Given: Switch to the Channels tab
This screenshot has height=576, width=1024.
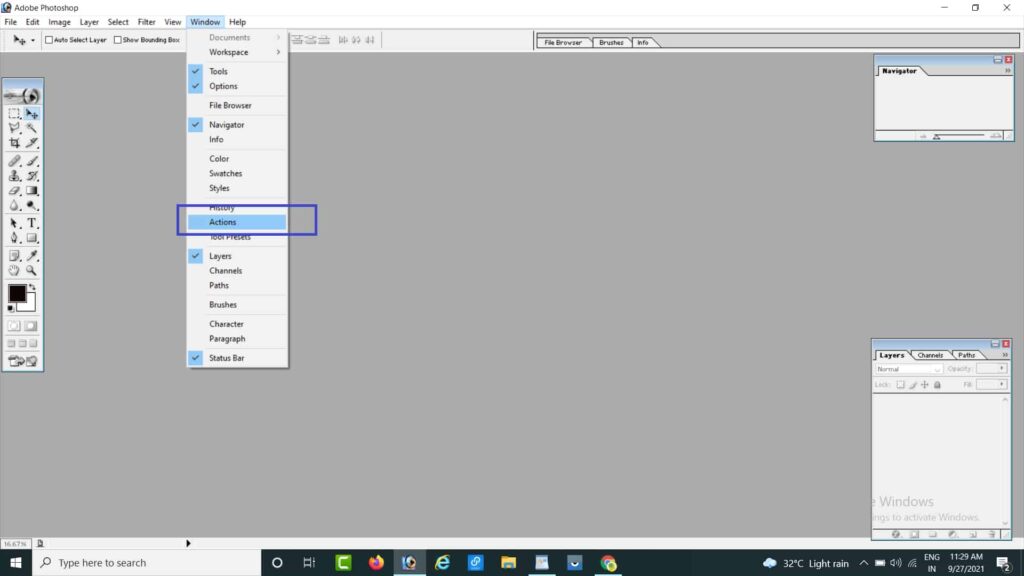Looking at the screenshot, I should pyautogui.click(x=930, y=355).
